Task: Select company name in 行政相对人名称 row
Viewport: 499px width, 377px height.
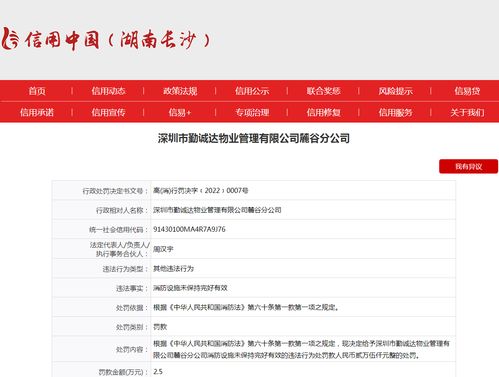Action: [x=217, y=210]
